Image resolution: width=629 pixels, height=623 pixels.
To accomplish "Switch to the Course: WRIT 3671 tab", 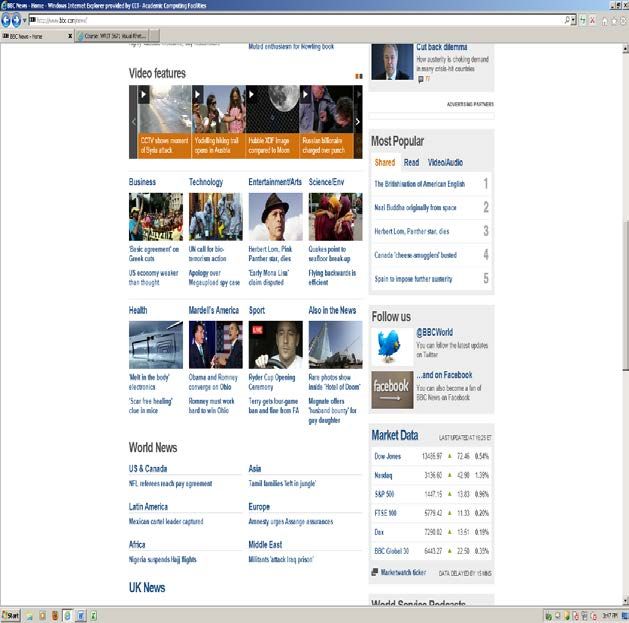I will point(112,36).
